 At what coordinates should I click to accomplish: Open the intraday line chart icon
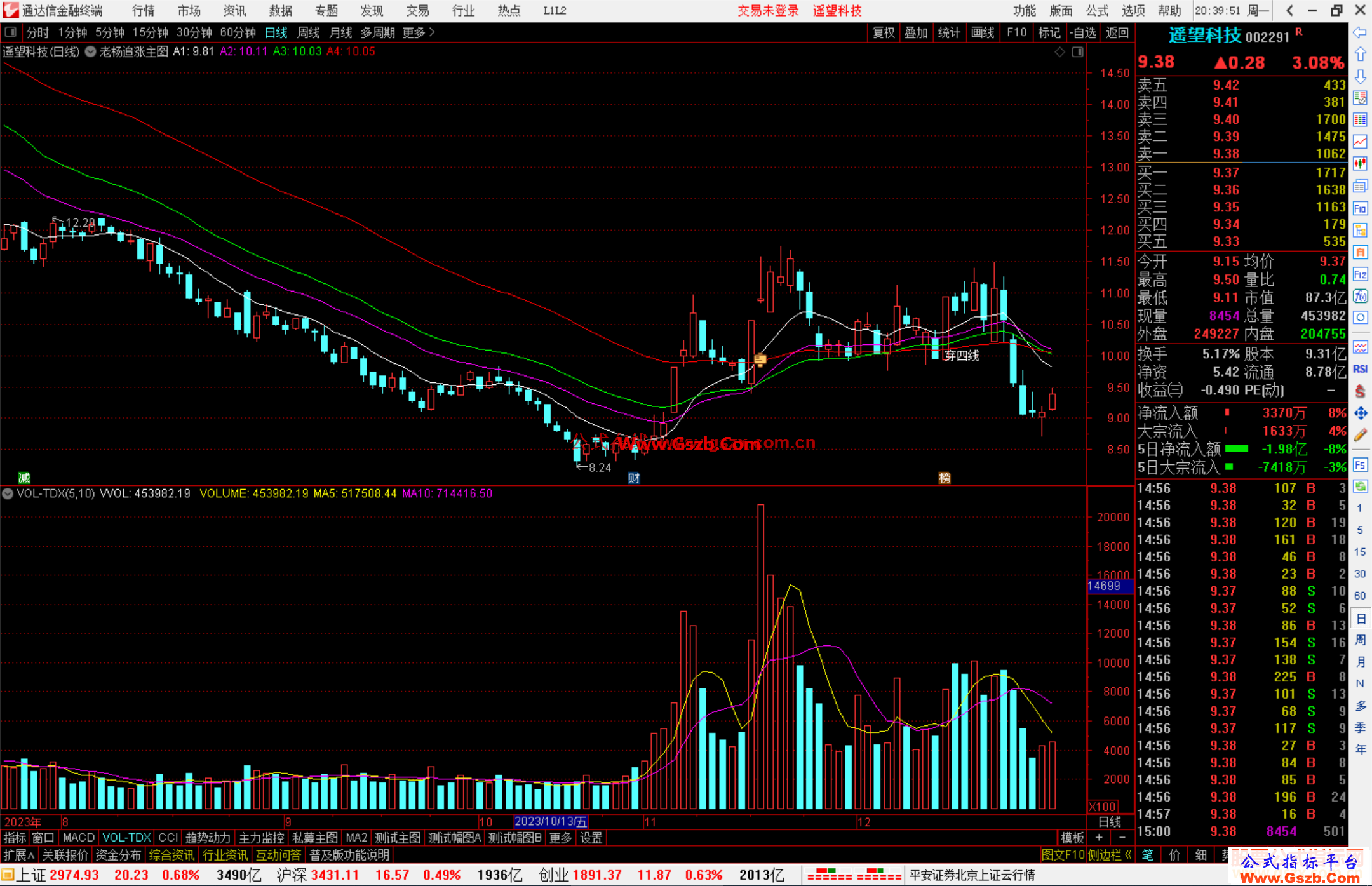(1360, 142)
